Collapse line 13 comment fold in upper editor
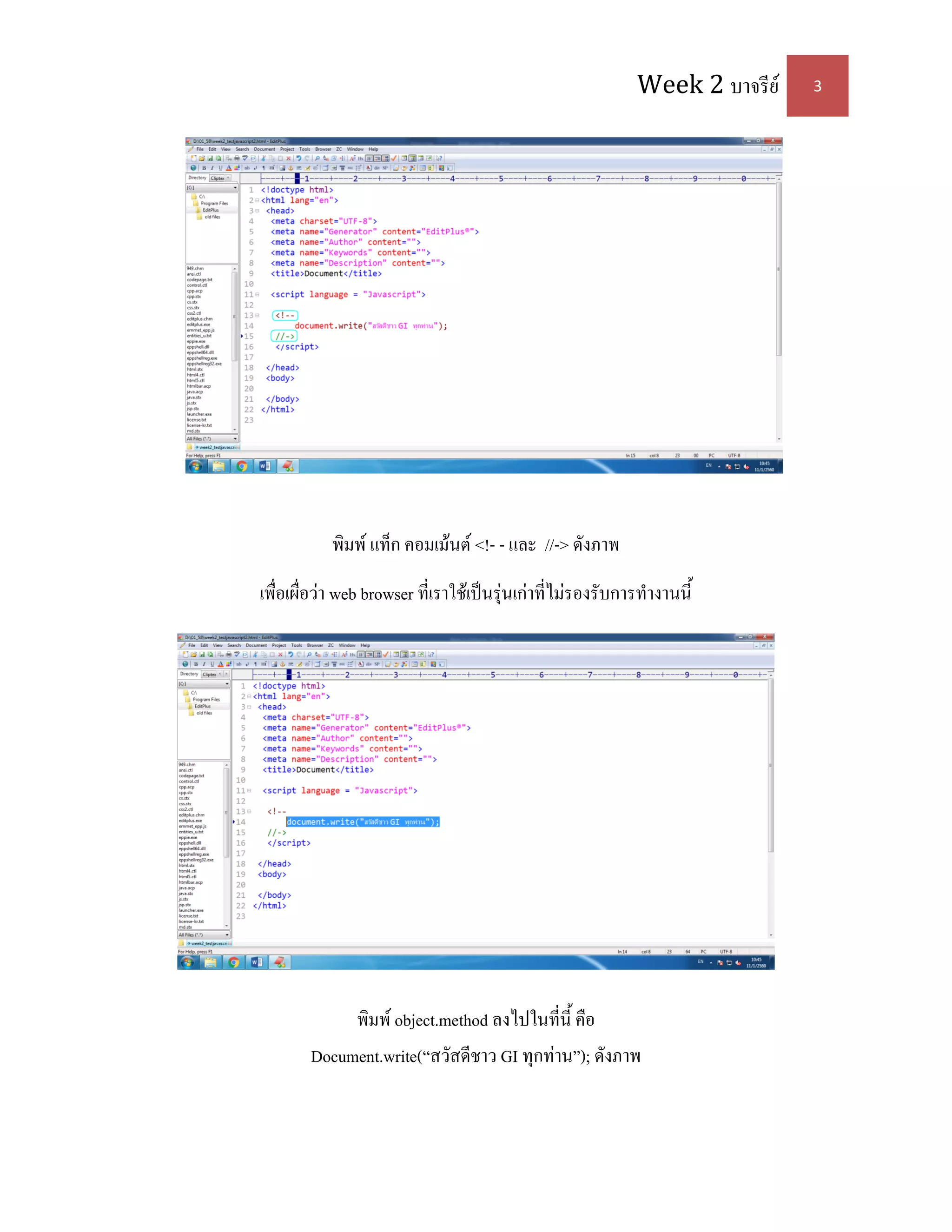Viewport: 952px width, 1232px height. pyautogui.click(x=257, y=315)
